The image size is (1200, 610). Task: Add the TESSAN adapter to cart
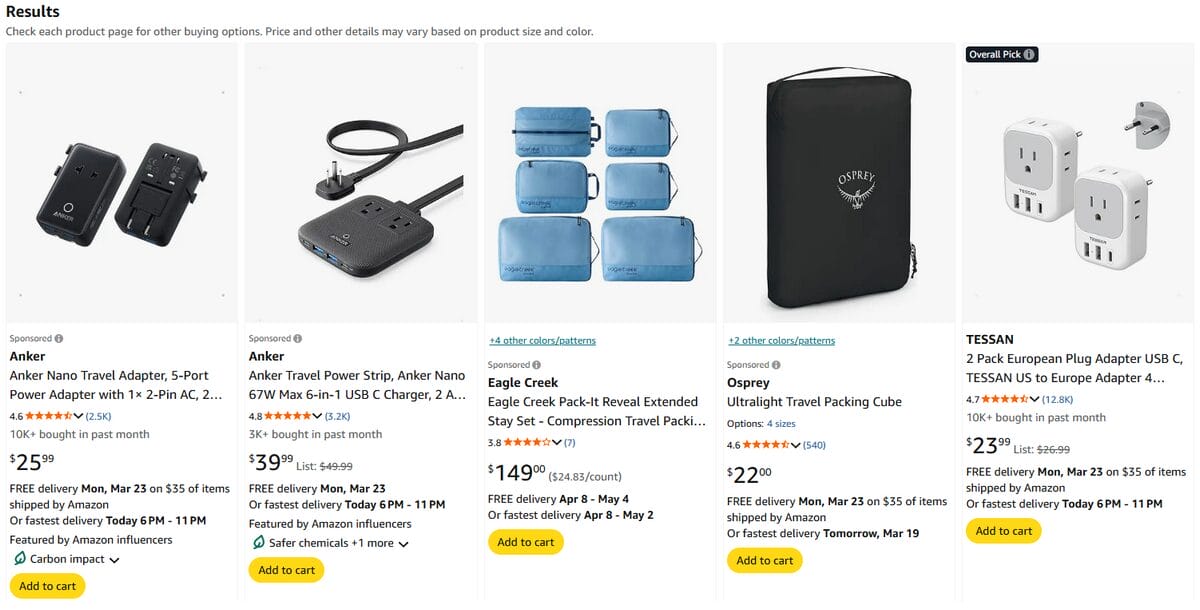pyautogui.click(x=1003, y=531)
